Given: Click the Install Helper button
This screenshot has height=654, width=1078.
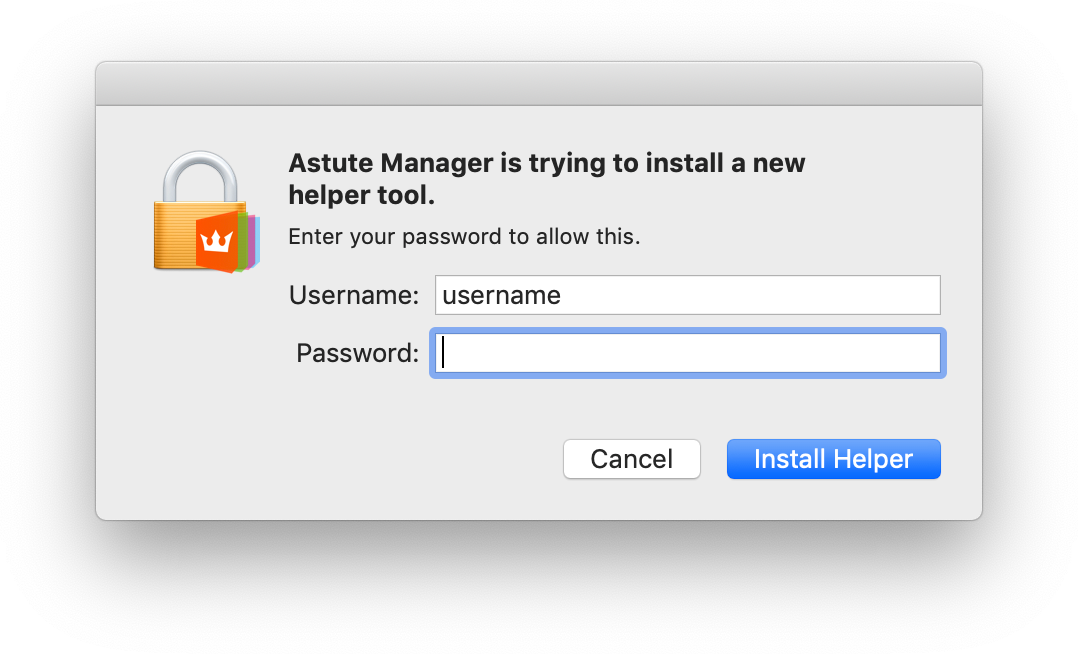Looking at the screenshot, I should click(833, 459).
